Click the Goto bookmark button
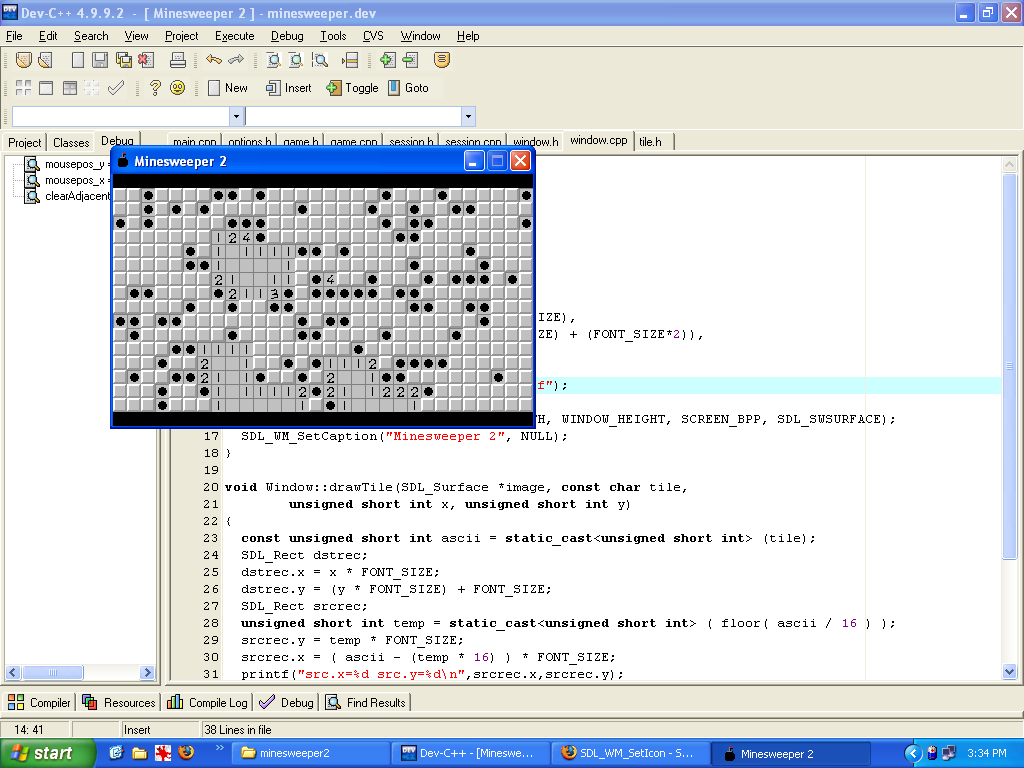Image resolution: width=1024 pixels, height=768 pixels. 408,88
